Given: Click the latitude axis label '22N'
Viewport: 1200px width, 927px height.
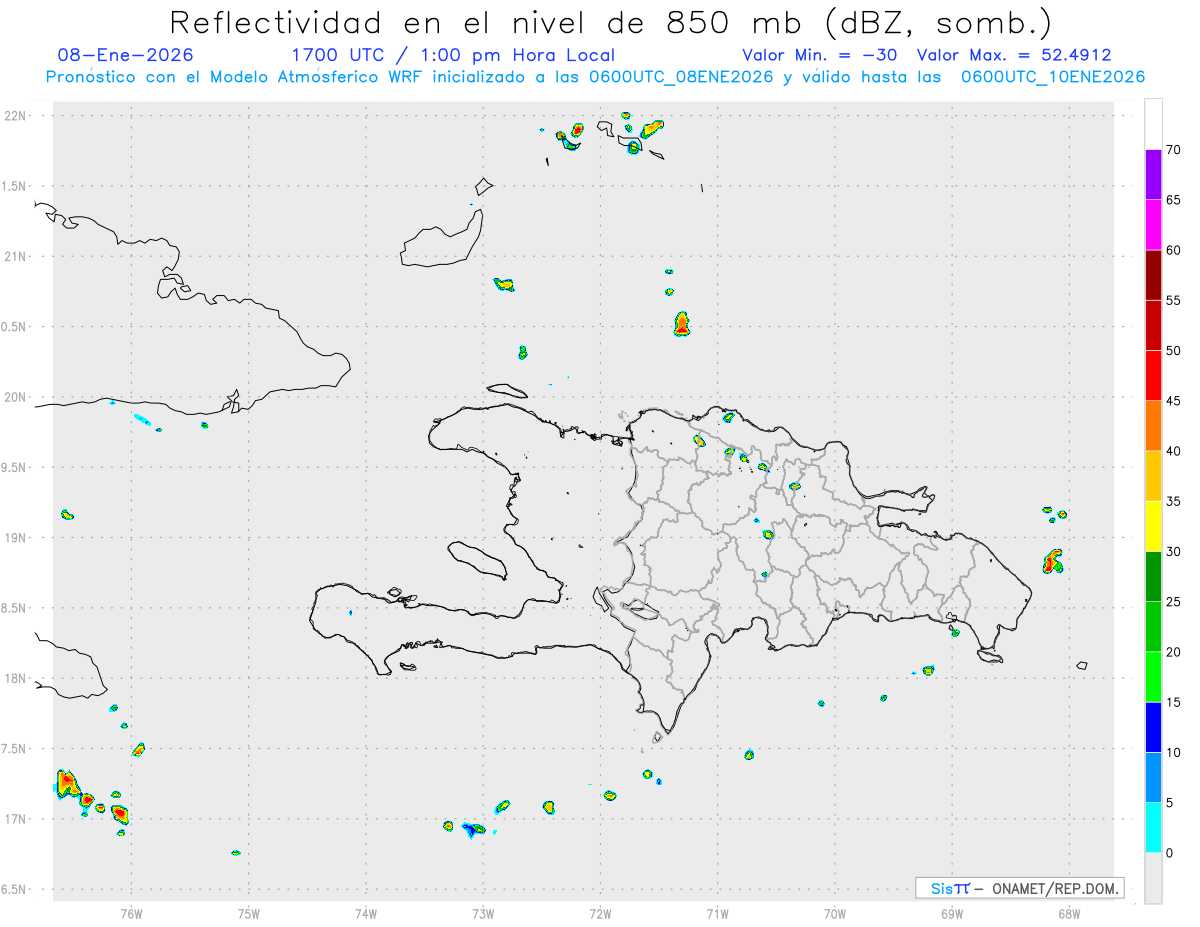Looking at the screenshot, I should pyautogui.click(x=17, y=116).
